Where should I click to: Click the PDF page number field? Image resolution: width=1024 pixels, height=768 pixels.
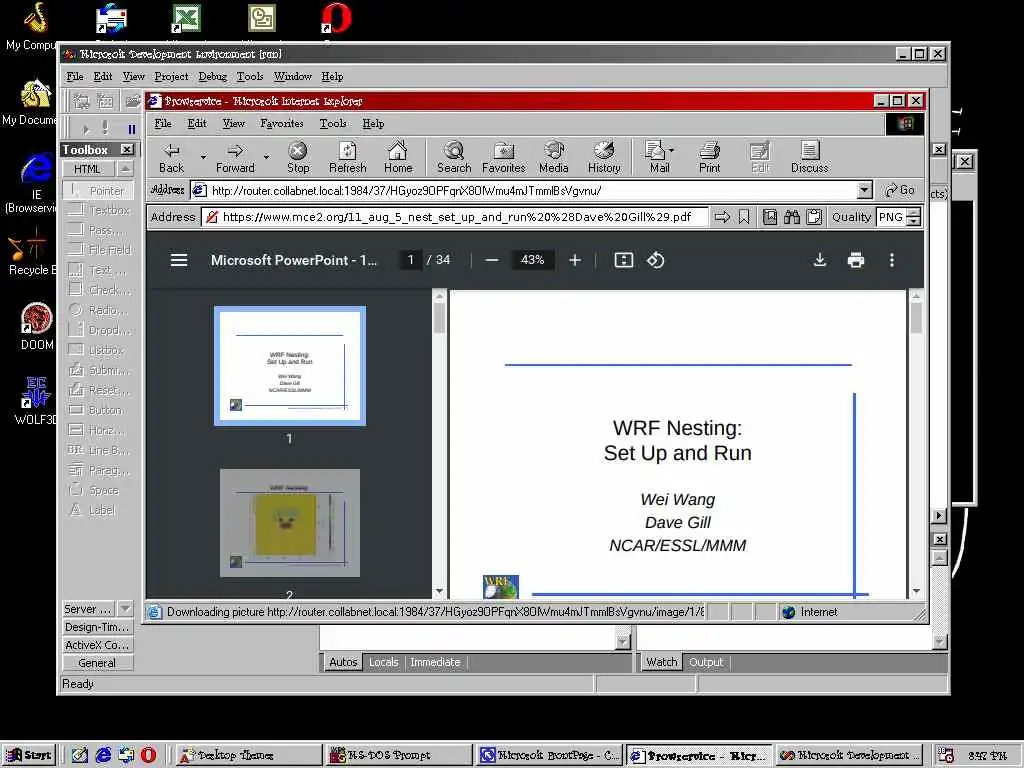411,260
